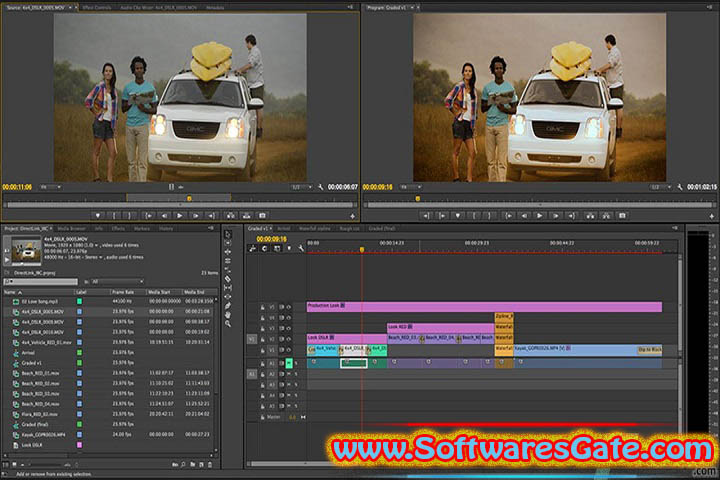Open Program monitor Fit zoom dropdown
The image size is (720, 480).
[x=411, y=187]
